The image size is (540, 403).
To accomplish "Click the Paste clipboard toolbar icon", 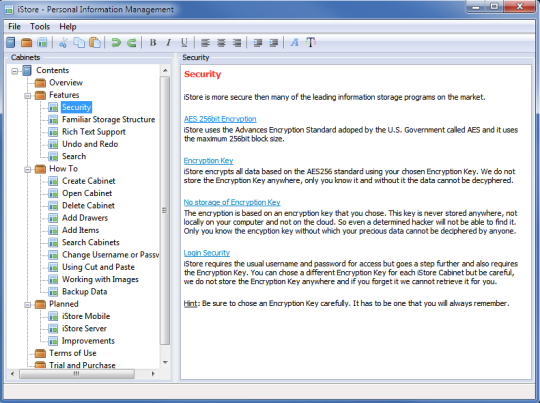I will [95, 43].
